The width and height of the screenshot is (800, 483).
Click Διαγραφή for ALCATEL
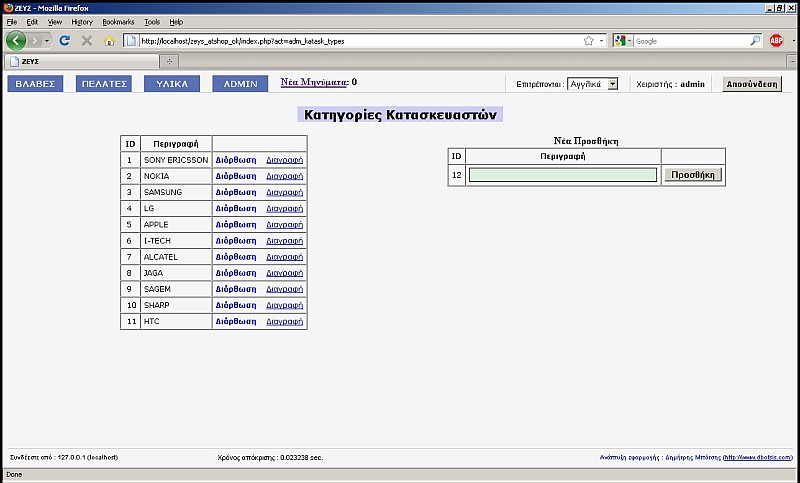pos(285,257)
